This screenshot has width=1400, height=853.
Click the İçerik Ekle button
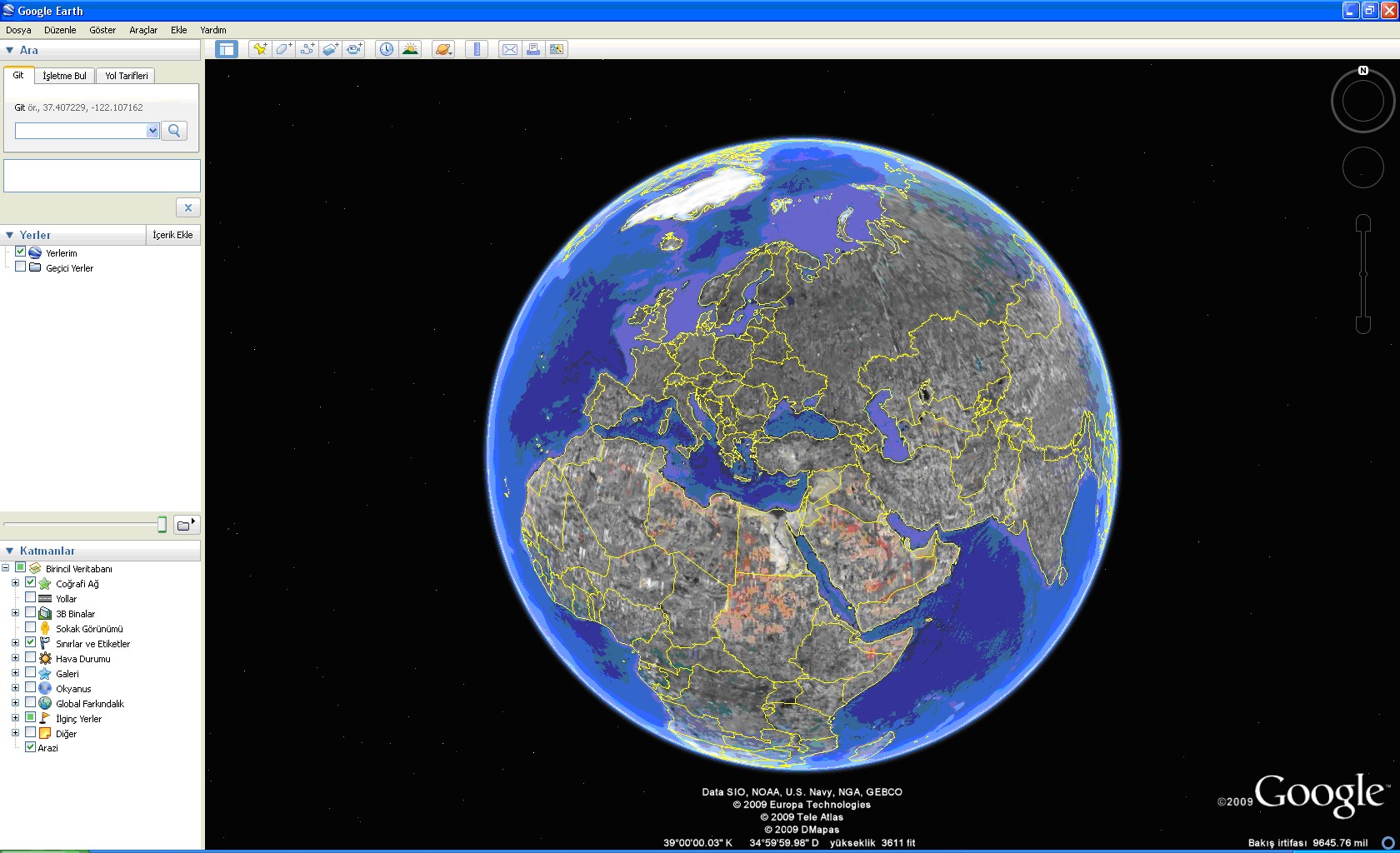(173, 235)
